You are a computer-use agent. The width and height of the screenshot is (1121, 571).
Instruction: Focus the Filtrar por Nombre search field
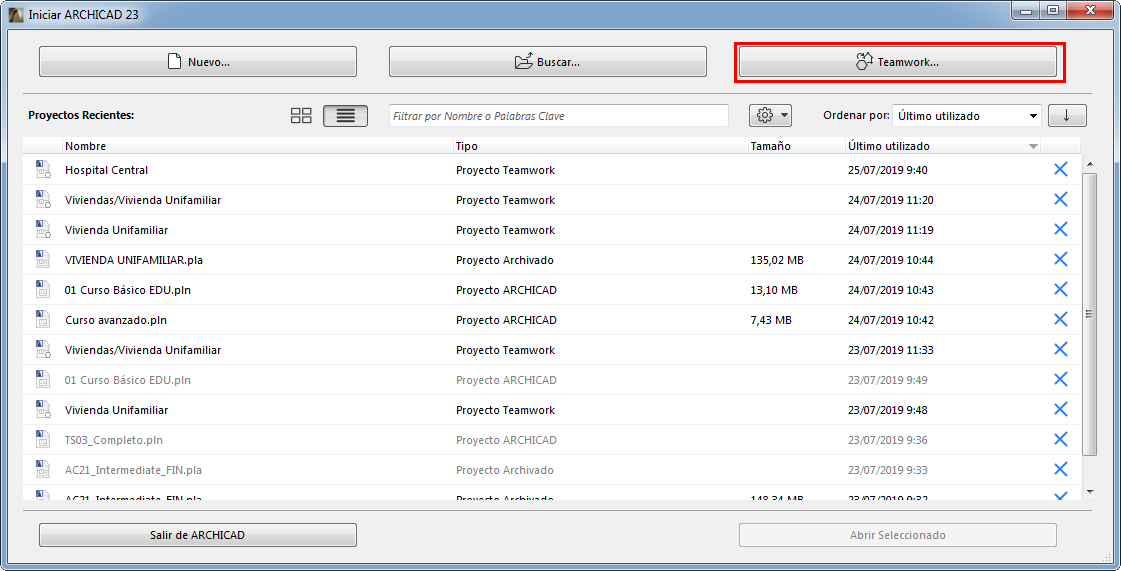pyautogui.click(x=559, y=116)
